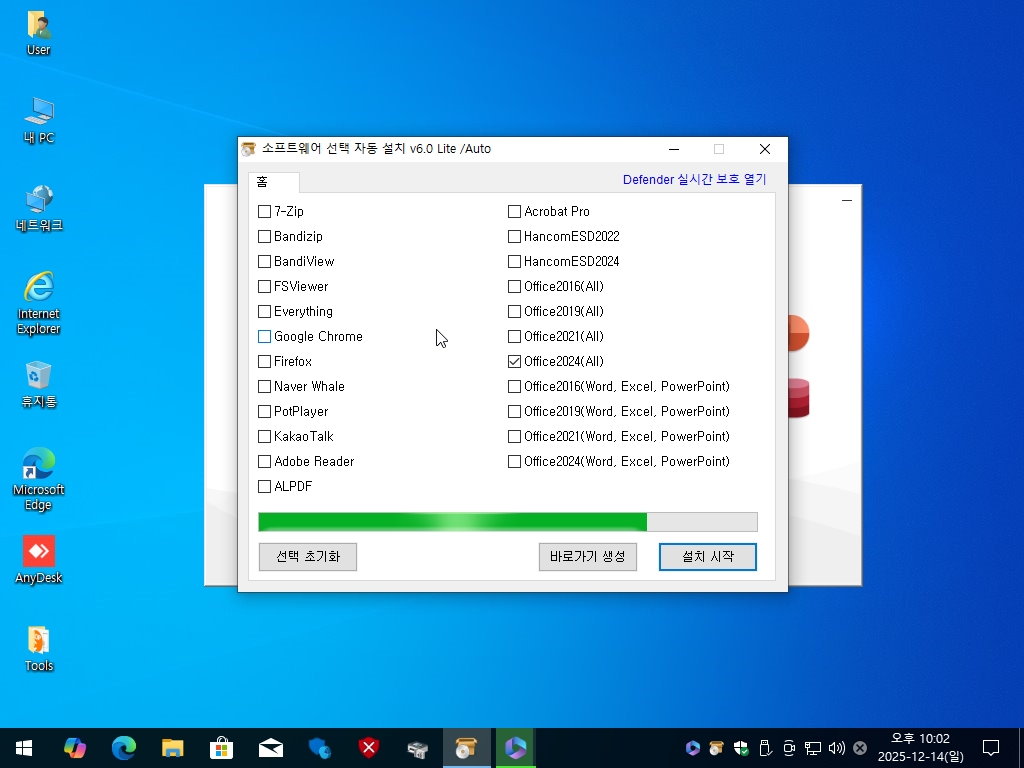Select the ALPDF checkbox
This screenshot has width=1024, height=768.
[x=264, y=487]
